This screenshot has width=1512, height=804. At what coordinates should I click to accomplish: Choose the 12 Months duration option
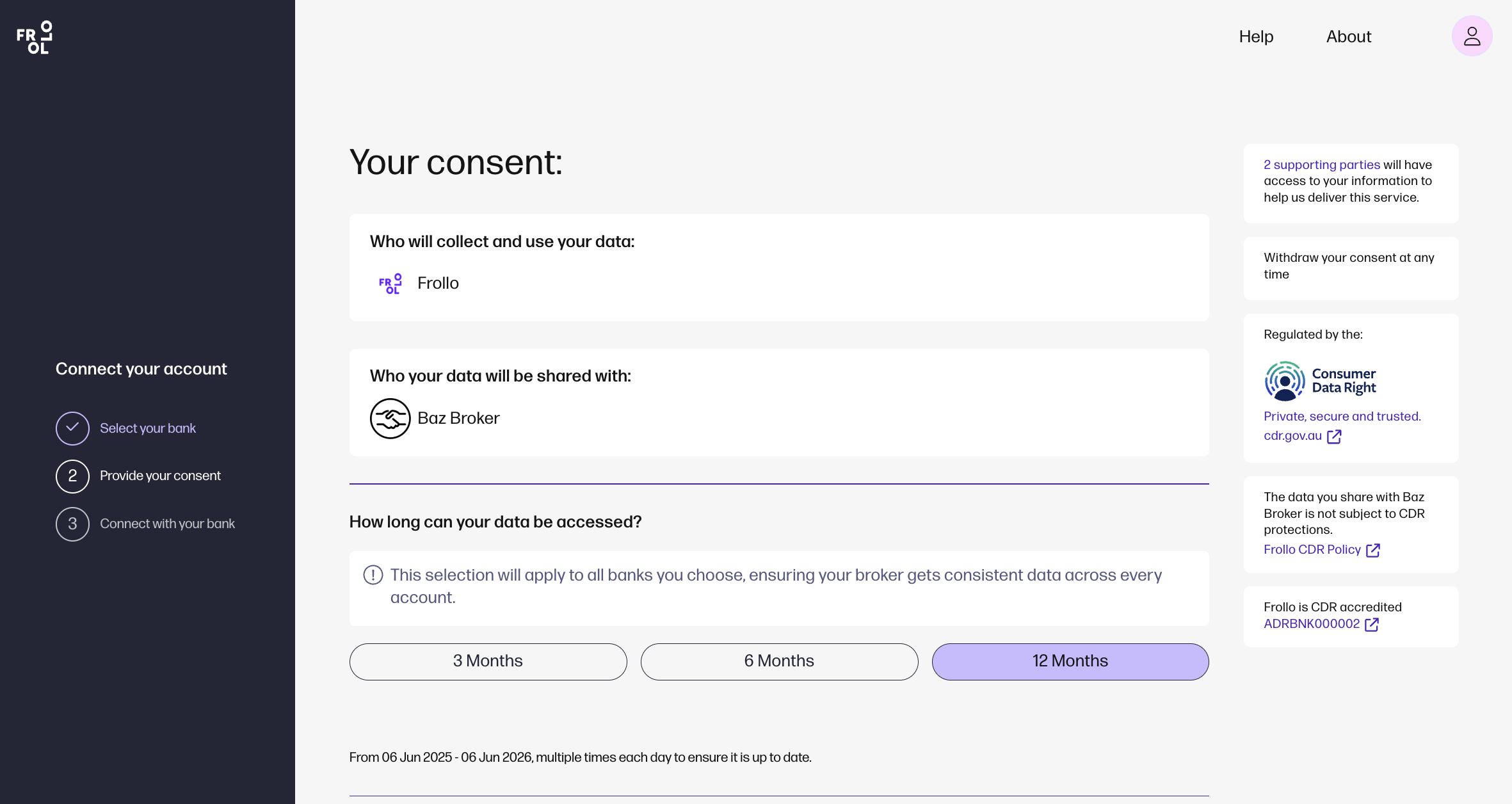click(x=1070, y=661)
